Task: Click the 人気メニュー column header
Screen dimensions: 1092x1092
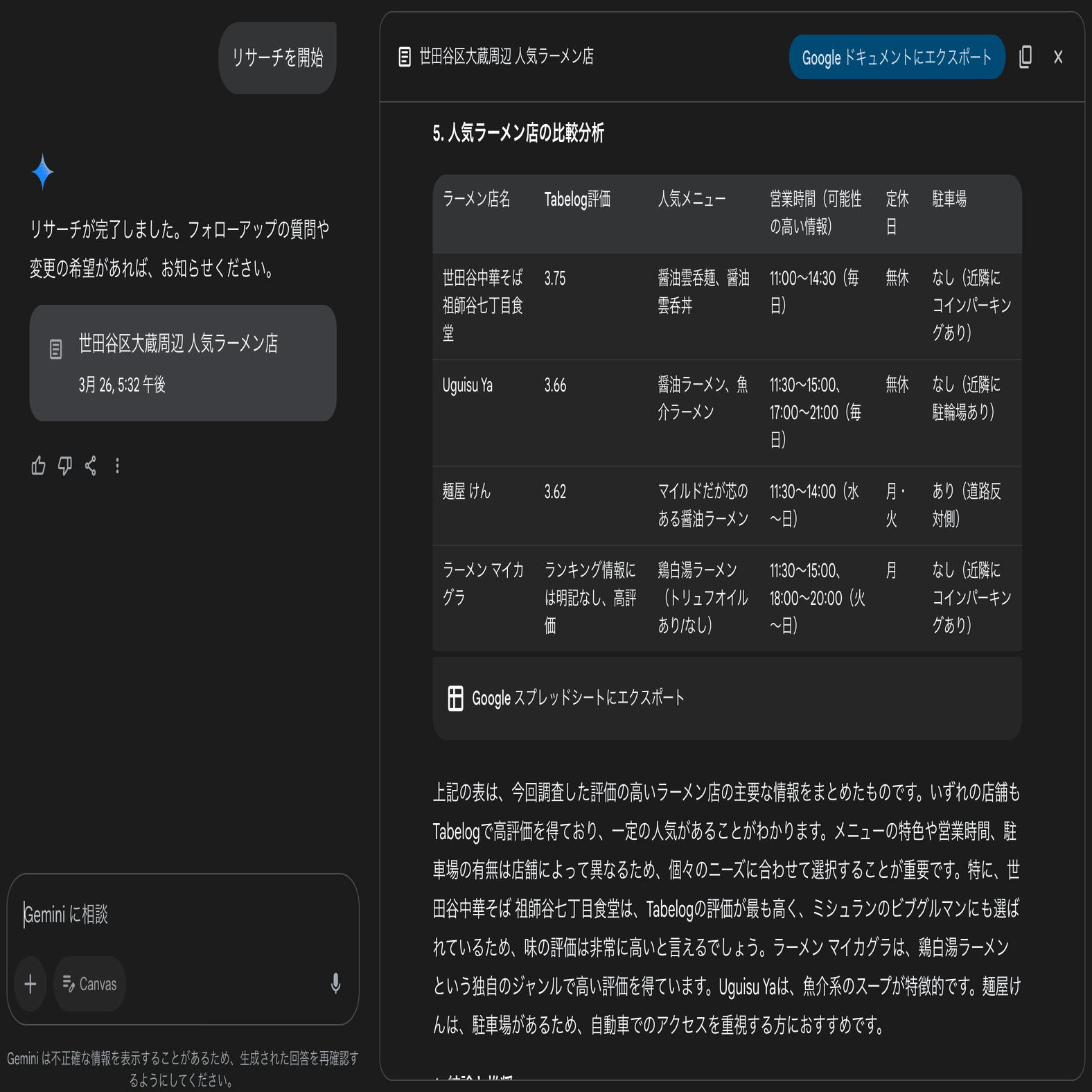Action: tap(692, 200)
